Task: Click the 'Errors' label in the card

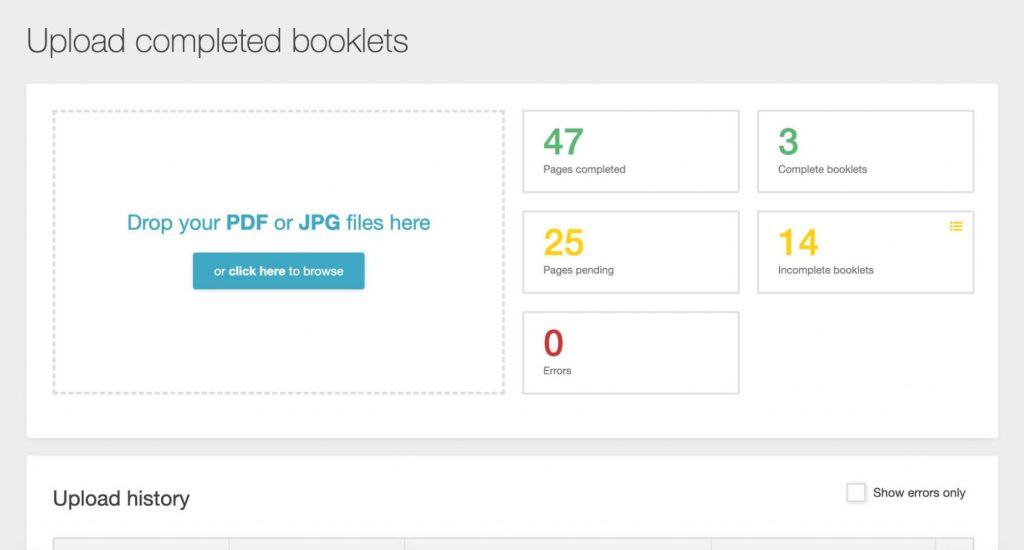Action: 557,370
